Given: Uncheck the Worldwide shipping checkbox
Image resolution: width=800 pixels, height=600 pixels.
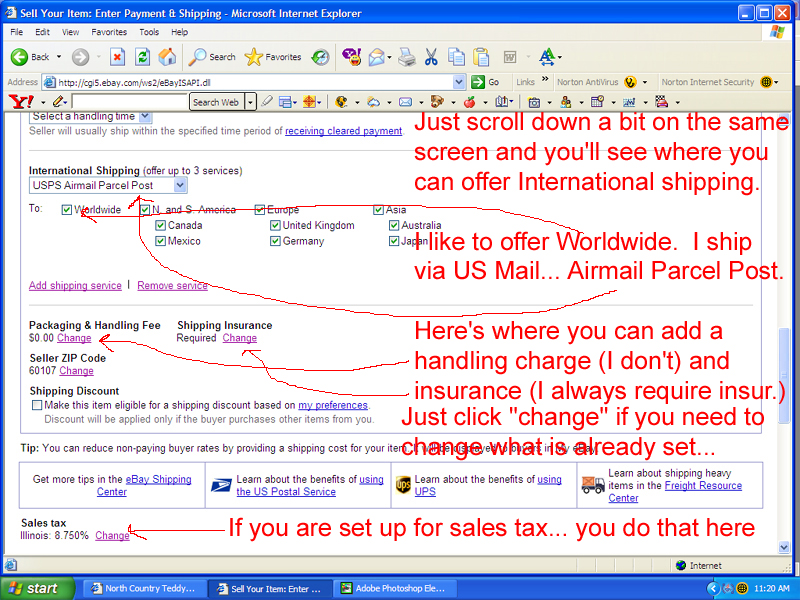Looking at the screenshot, I should coord(67,210).
